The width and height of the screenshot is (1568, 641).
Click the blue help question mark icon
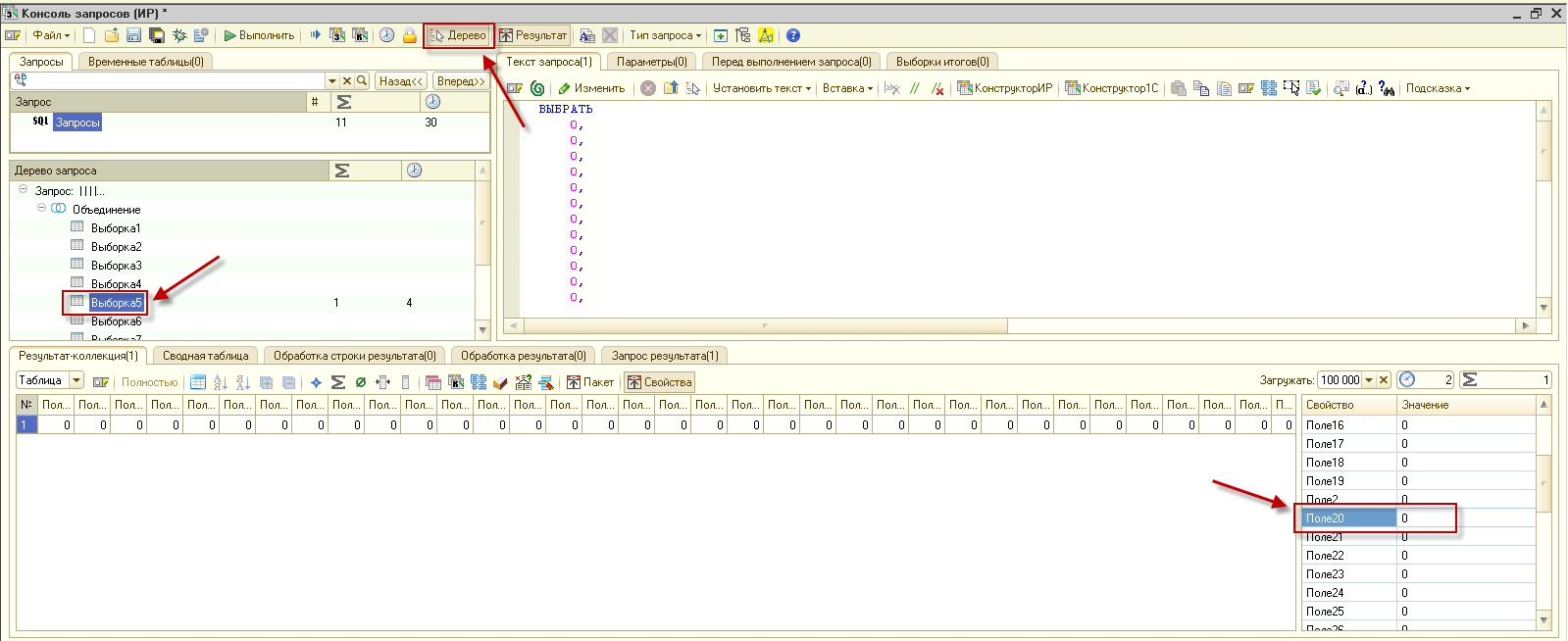[793, 35]
